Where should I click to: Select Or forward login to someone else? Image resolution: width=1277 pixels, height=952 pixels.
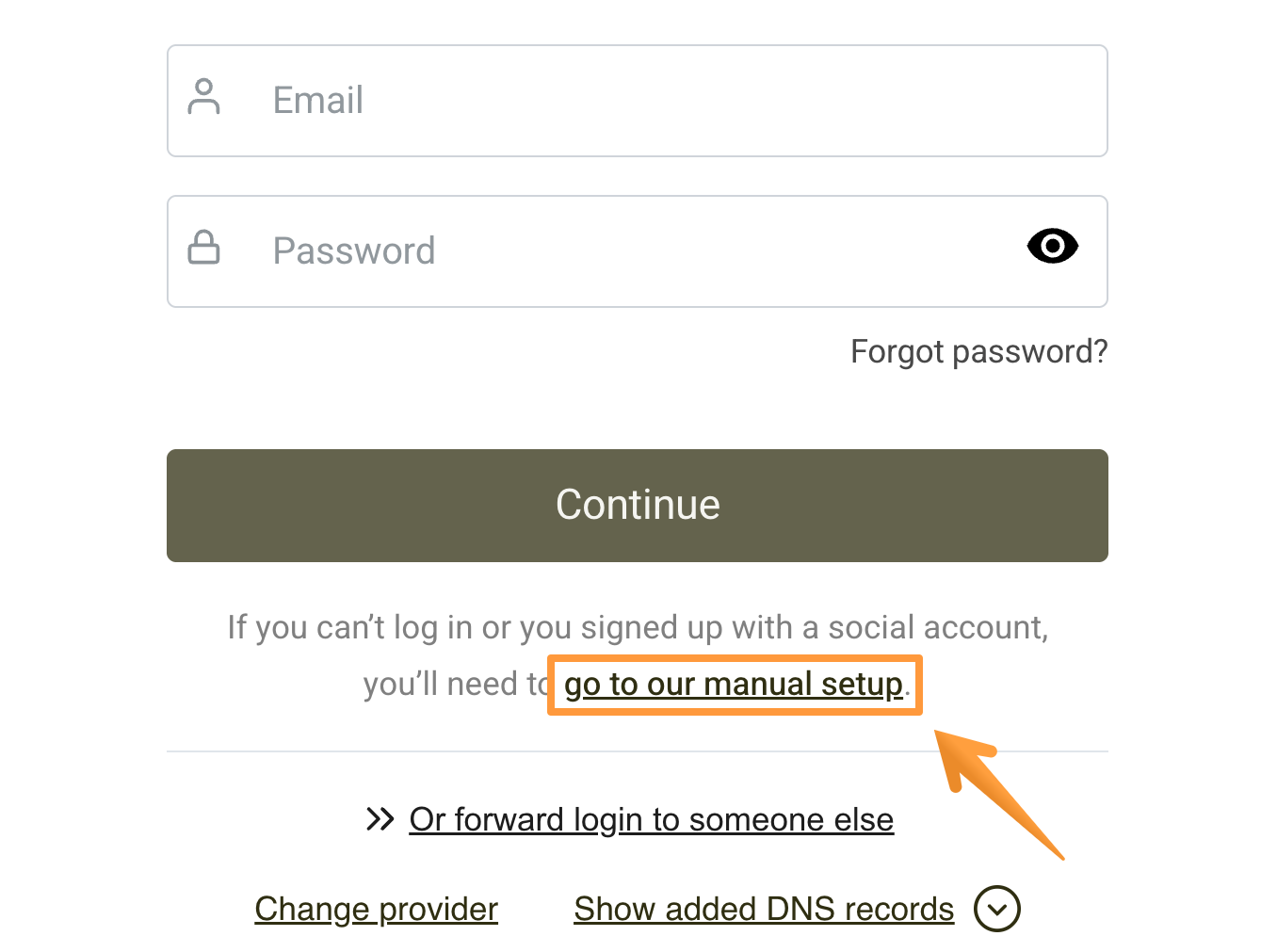click(651, 818)
